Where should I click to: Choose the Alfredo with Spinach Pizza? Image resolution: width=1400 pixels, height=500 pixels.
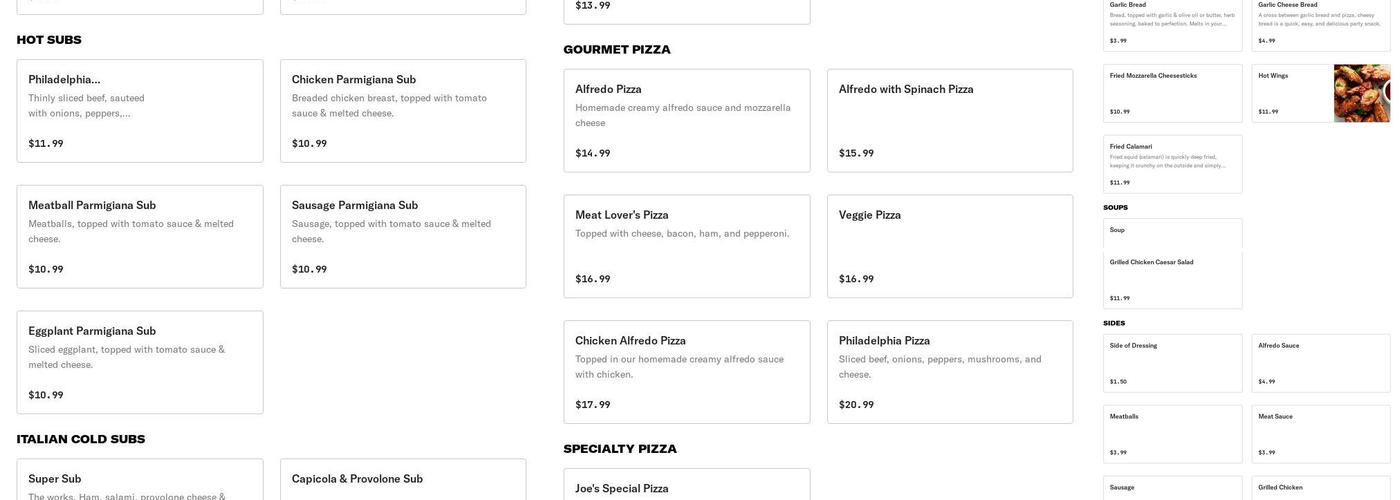pos(950,120)
